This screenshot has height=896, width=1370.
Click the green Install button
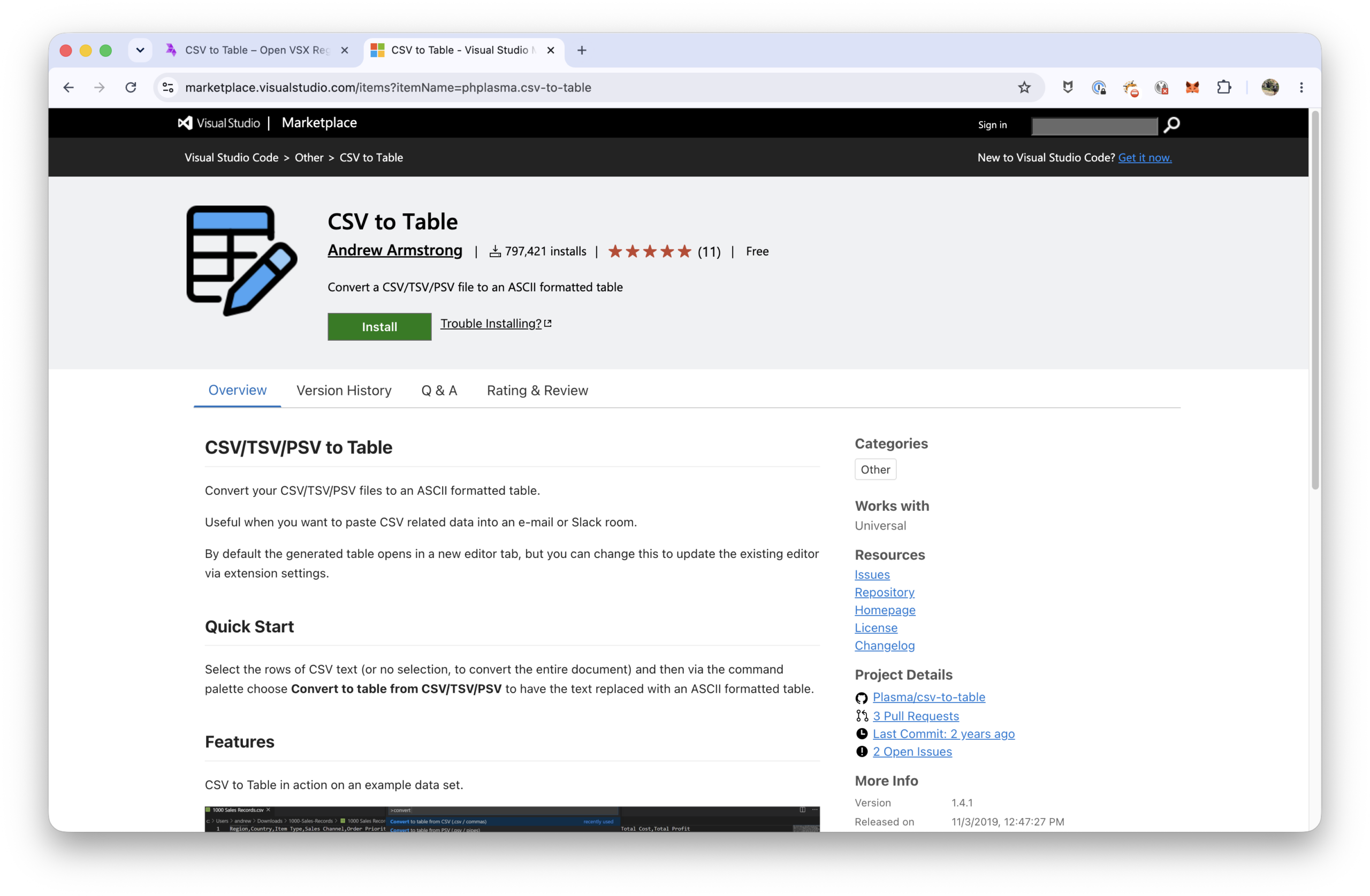tap(379, 326)
